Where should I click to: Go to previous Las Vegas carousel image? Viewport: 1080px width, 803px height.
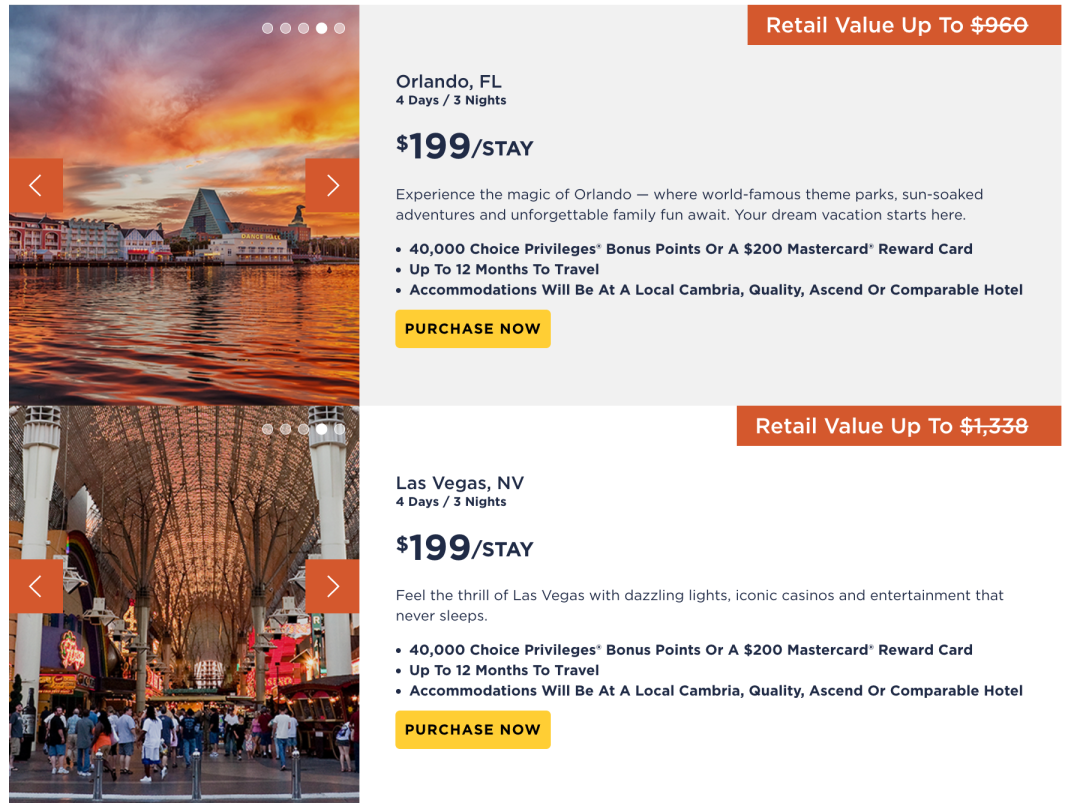point(36,586)
